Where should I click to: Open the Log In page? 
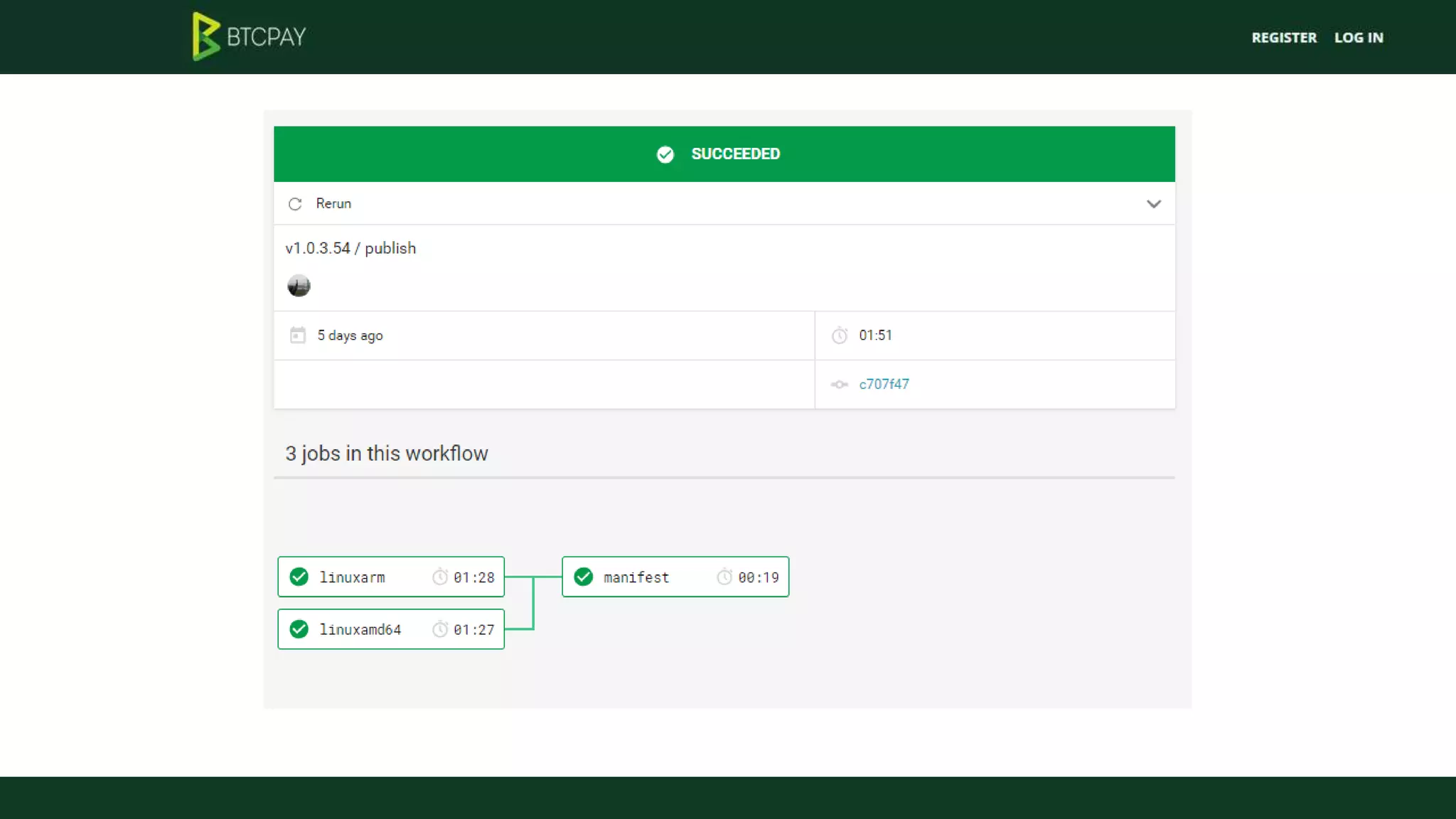[x=1359, y=38]
